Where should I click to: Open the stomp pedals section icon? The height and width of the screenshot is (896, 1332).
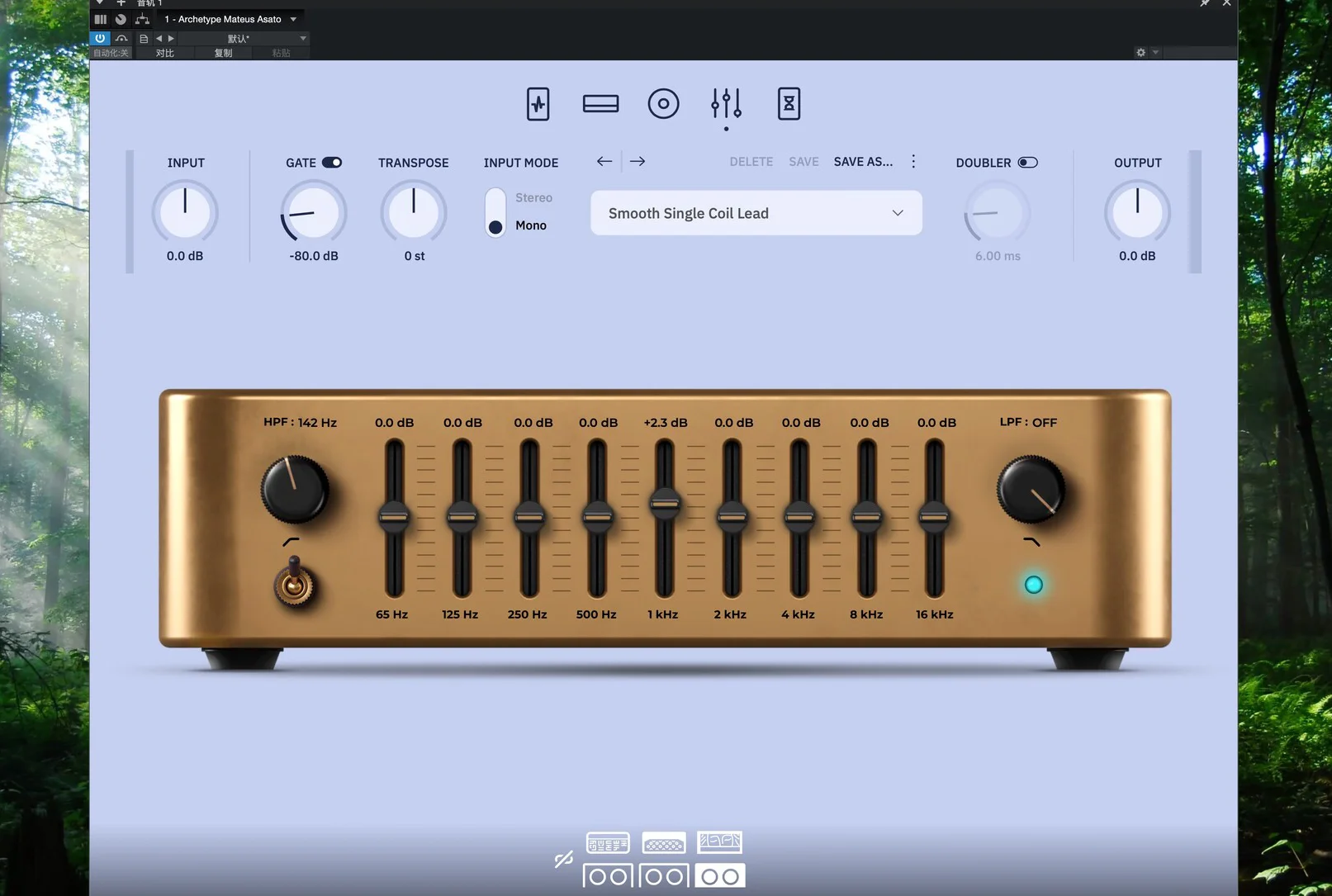[538, 104]
